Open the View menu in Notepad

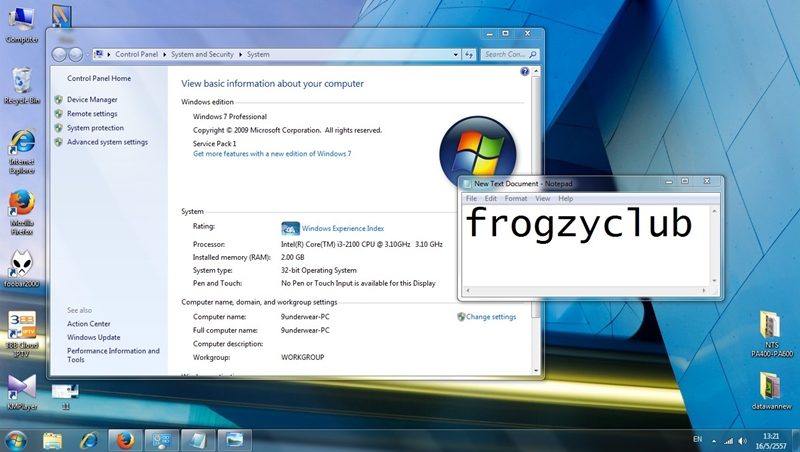(542, 198)
